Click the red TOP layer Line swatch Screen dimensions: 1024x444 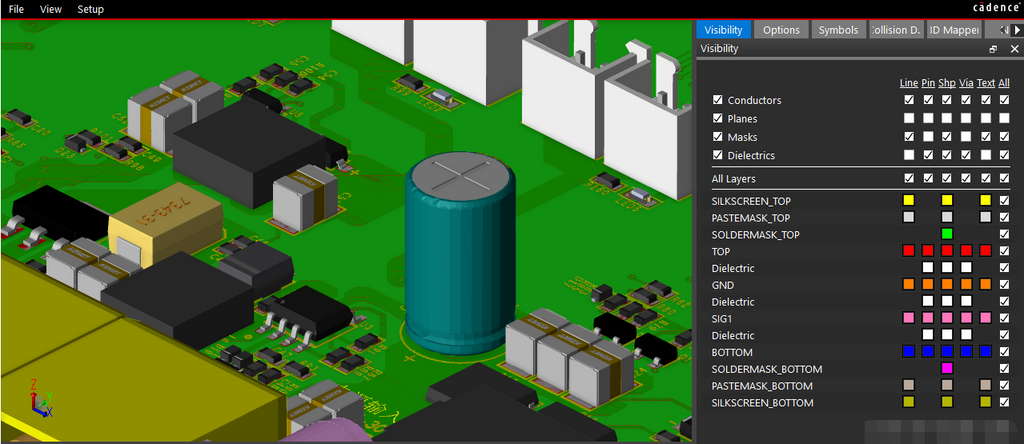(908, 251)
